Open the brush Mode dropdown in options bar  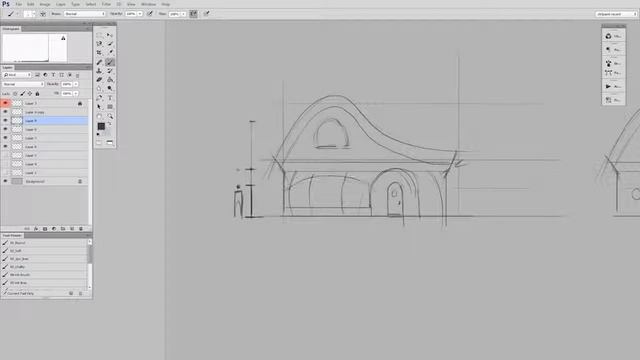tap(84, 14)
